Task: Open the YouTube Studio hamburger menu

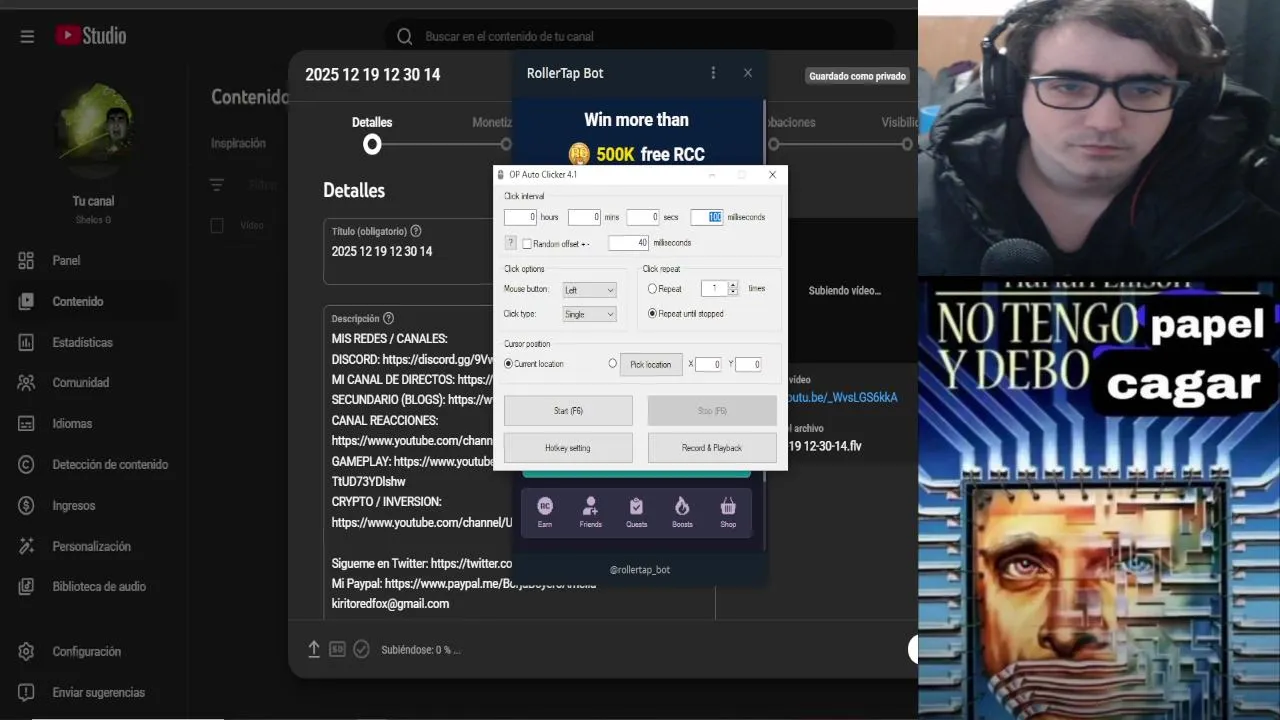Action: tap(27, 36)
